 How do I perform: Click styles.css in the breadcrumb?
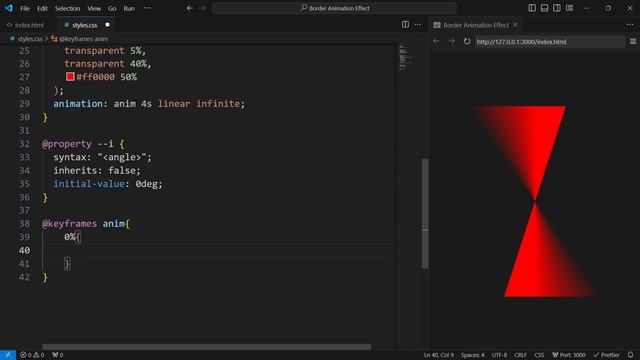click(29, 39)
